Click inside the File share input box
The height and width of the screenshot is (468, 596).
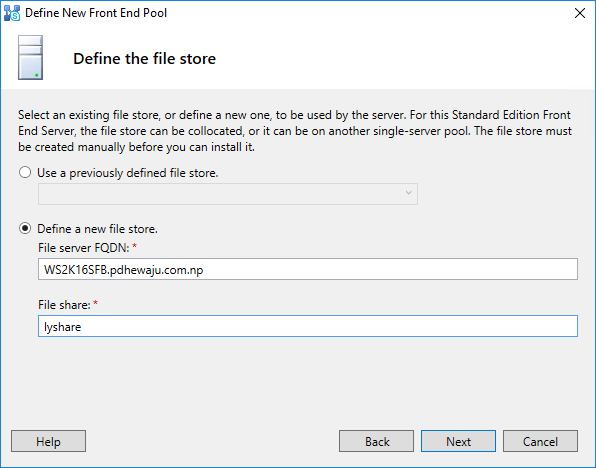click(x=308, y=326)
